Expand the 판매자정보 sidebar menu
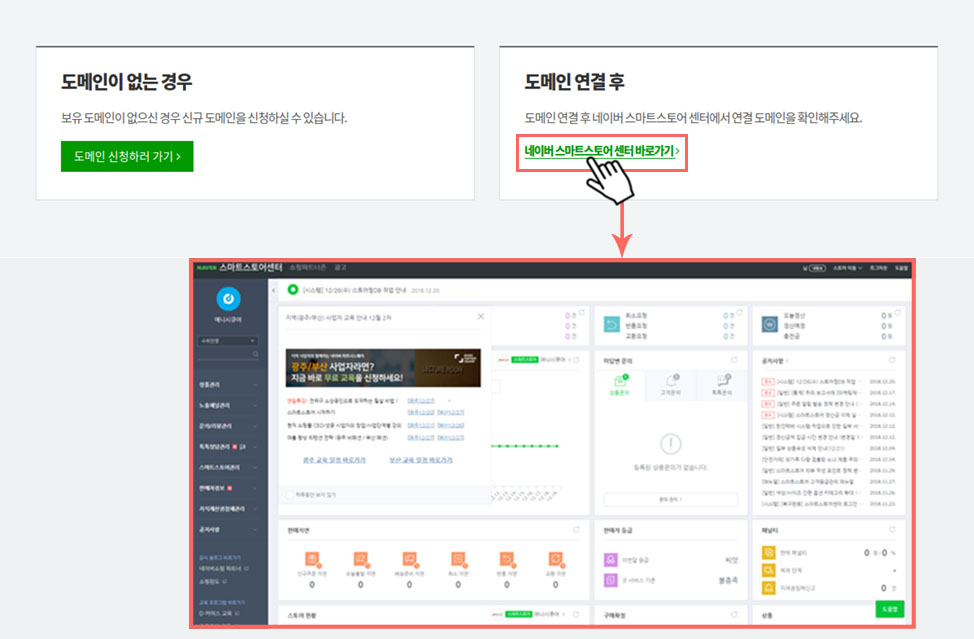This screenshot has height=639, width=974. (x=227, y=488)
